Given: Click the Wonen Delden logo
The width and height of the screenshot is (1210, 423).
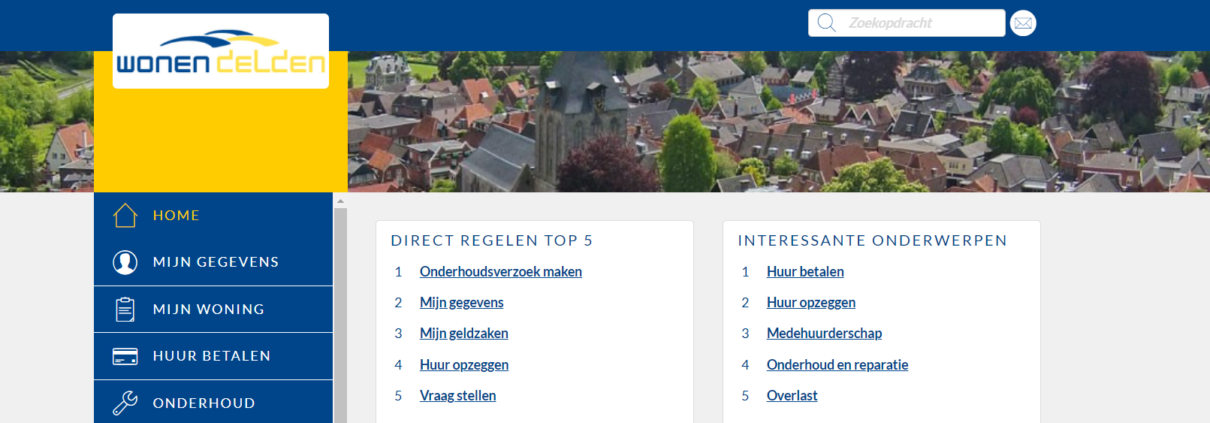Looking at the screenshot, I should click(x=221, y=51).
